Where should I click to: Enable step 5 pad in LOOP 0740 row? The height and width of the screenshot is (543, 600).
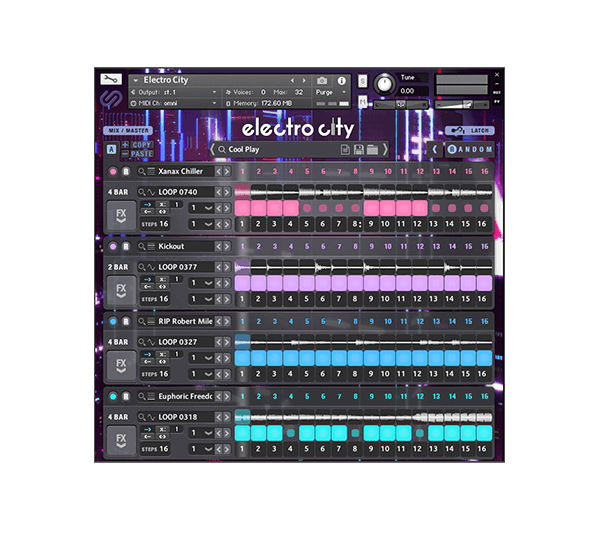(307, 208)
